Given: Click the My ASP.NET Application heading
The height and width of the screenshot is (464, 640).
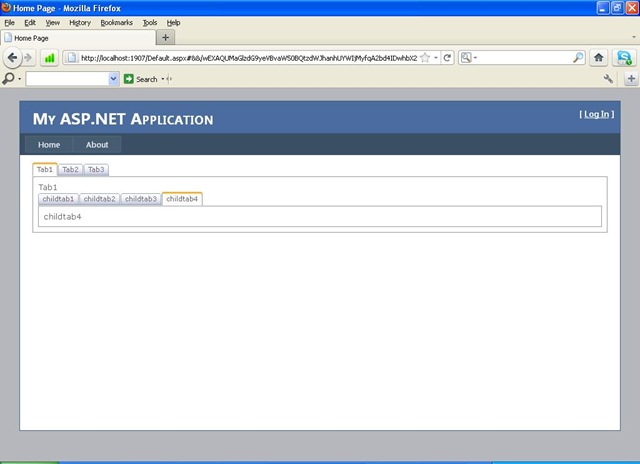Looking at the screenshot, I should [123, 119].
